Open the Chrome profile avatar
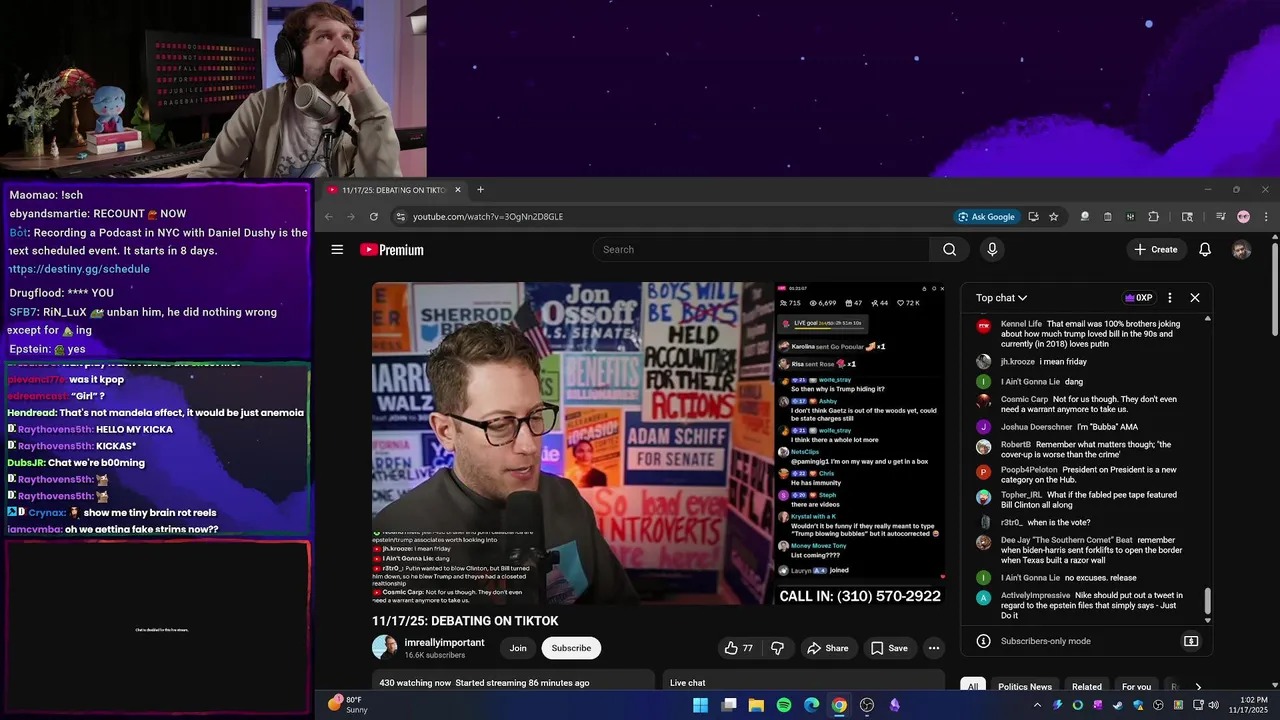This screenshot has width=1280, height=720. click(1243, 216)
